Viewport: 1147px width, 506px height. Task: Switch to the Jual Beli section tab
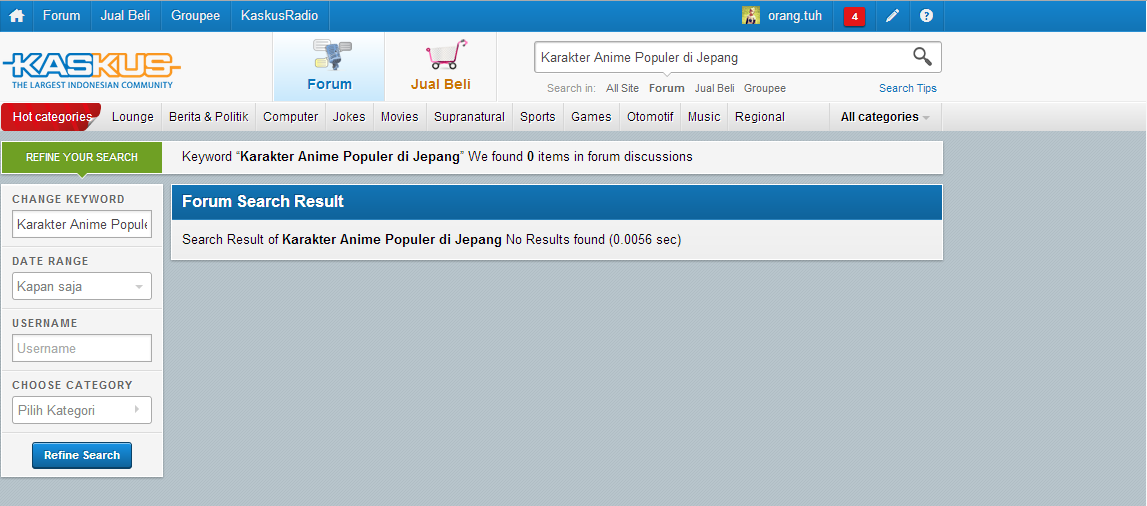[x=440, y=67]
